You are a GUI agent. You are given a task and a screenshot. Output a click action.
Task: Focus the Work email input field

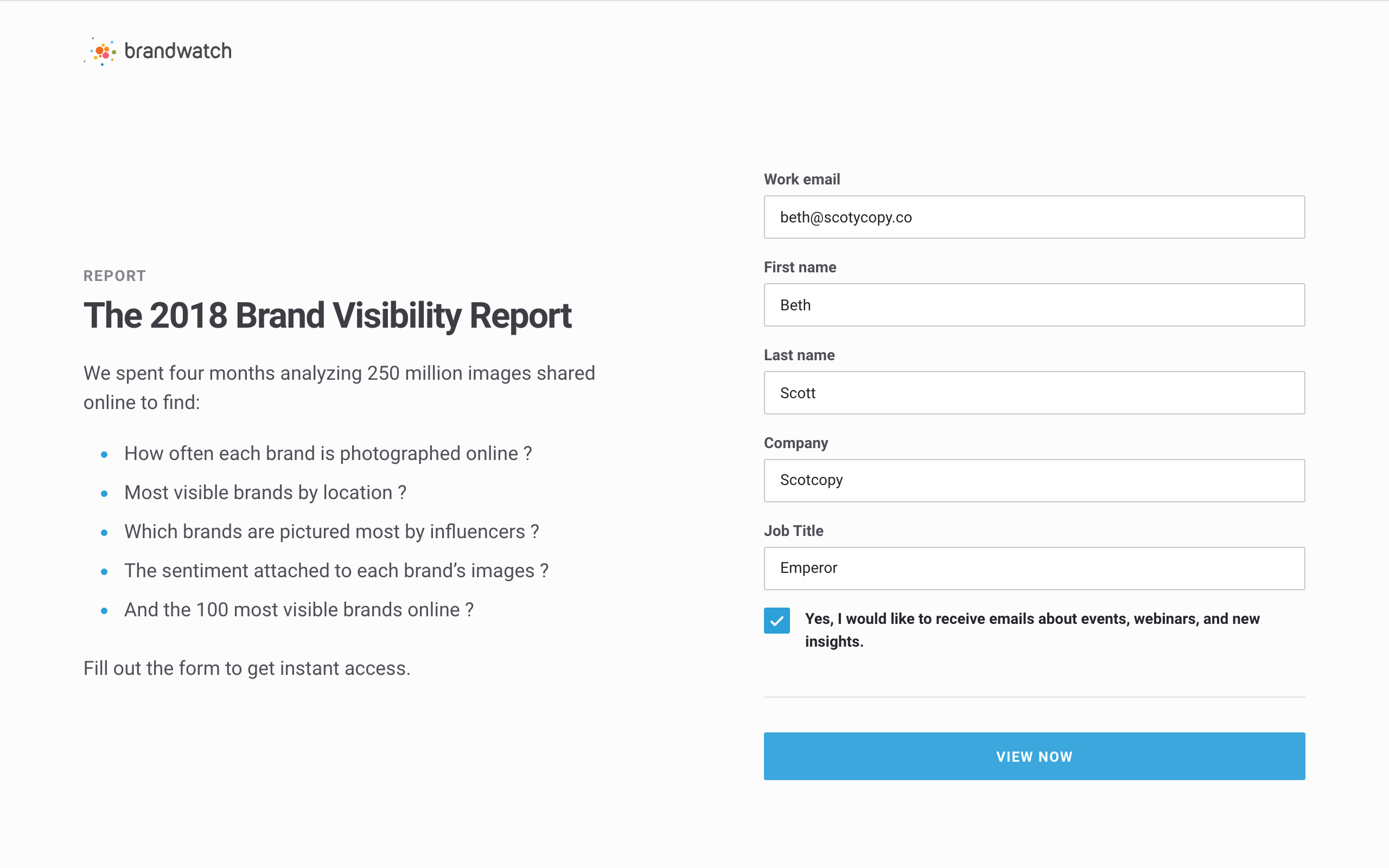click(x=1034, y=217)
